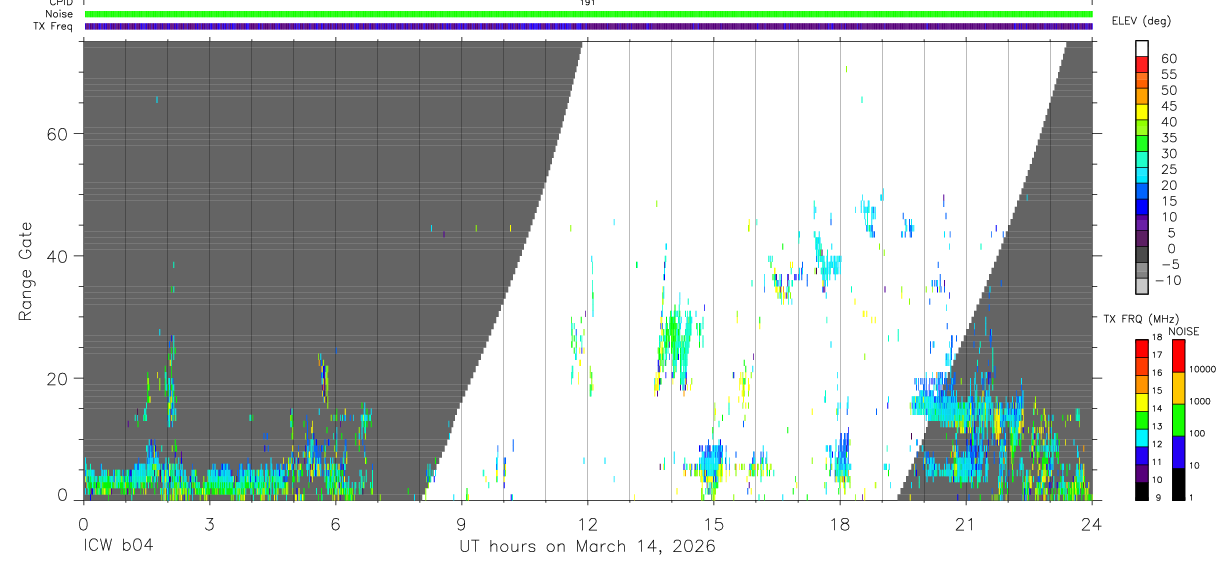Click the x-axis tick label 6
This screenshot has height=567, width=1228.
tap(335, 524)
